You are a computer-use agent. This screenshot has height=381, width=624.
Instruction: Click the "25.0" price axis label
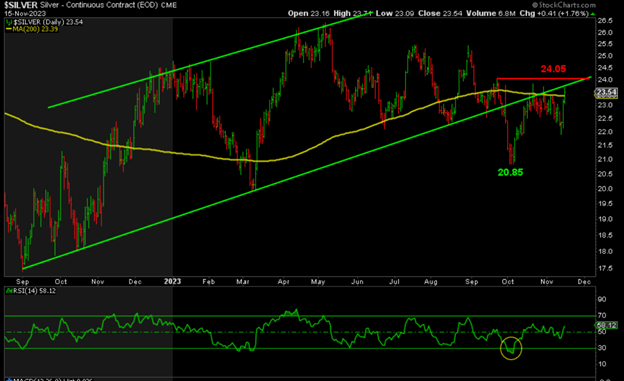[605, 56]
